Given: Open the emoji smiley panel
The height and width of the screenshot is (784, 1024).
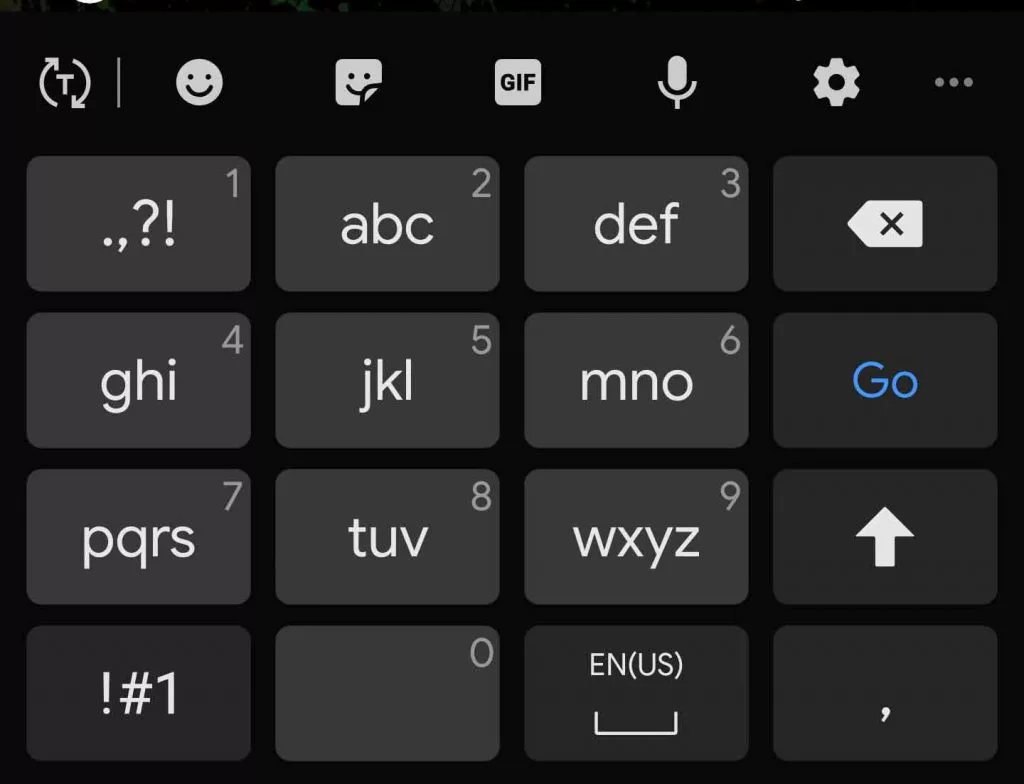Looking at the screenshot, I should [199, 82].
